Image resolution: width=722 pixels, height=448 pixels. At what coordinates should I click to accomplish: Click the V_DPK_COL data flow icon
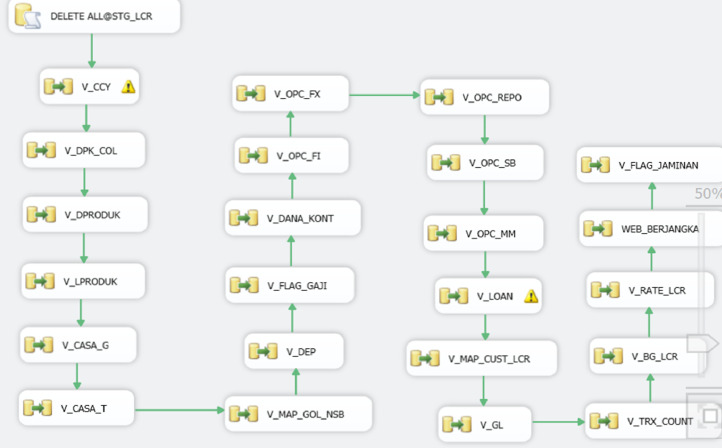41,150
